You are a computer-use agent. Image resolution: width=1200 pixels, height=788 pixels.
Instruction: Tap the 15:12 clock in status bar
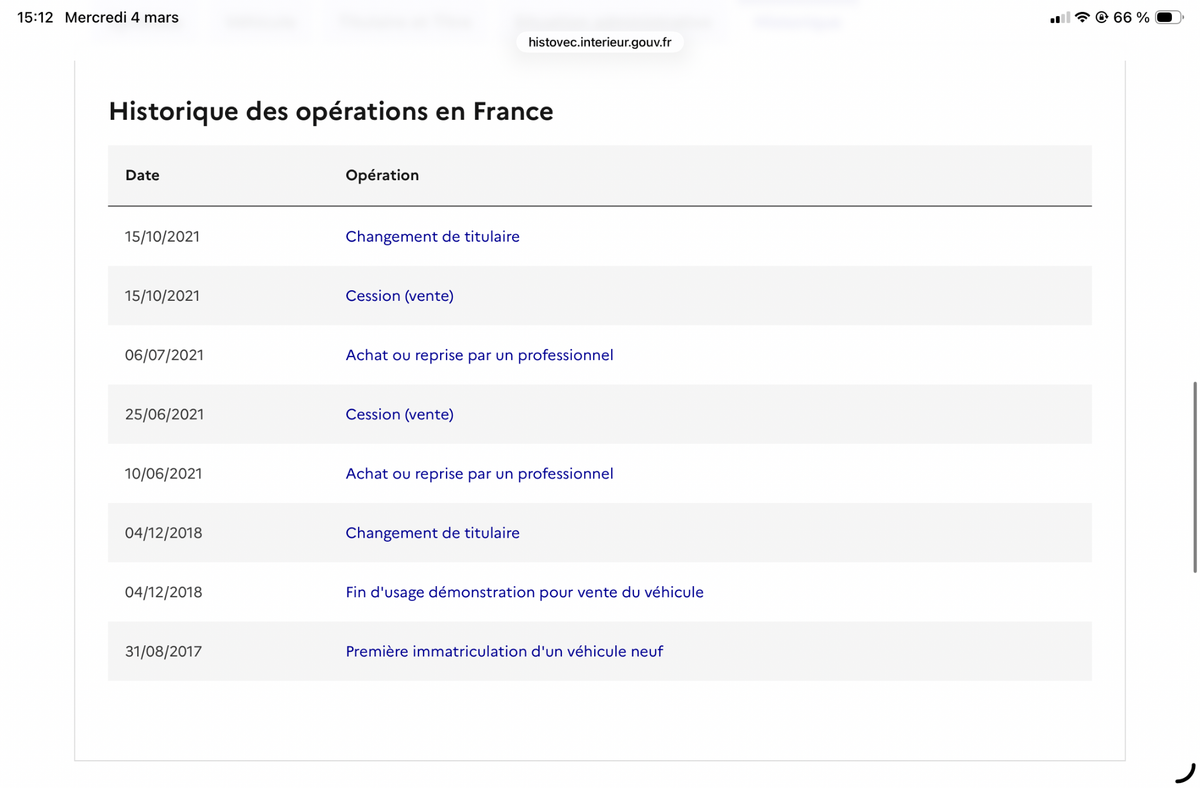35,18
